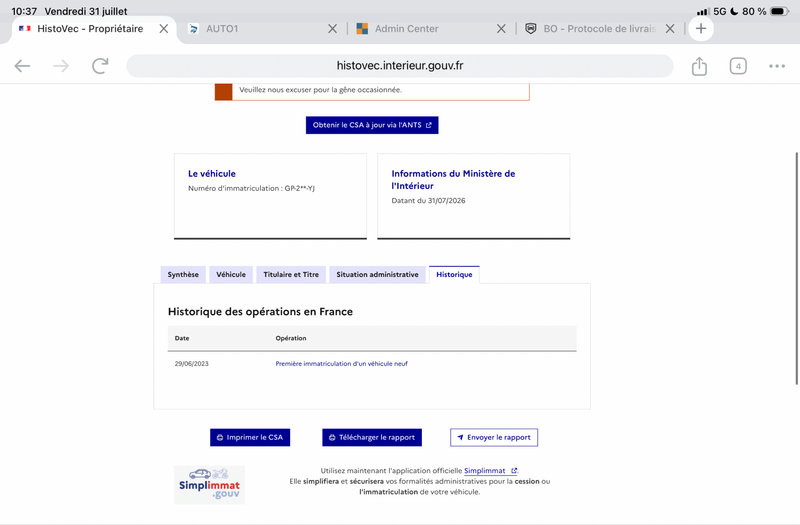Tap the battery status icon
This screenshot has height=525, width=800.
coord(779,11)
